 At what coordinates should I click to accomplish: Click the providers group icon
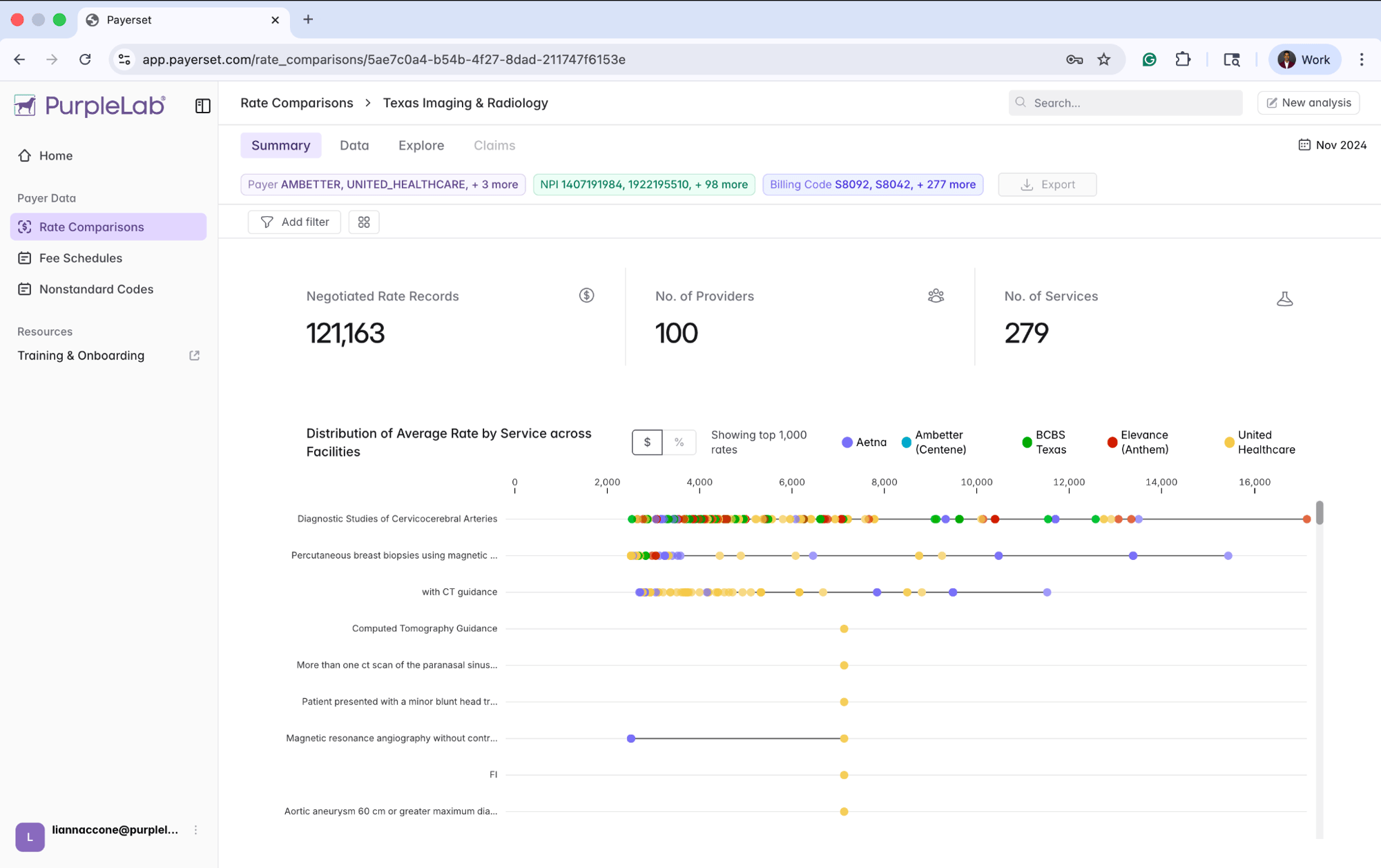[936, 296]
